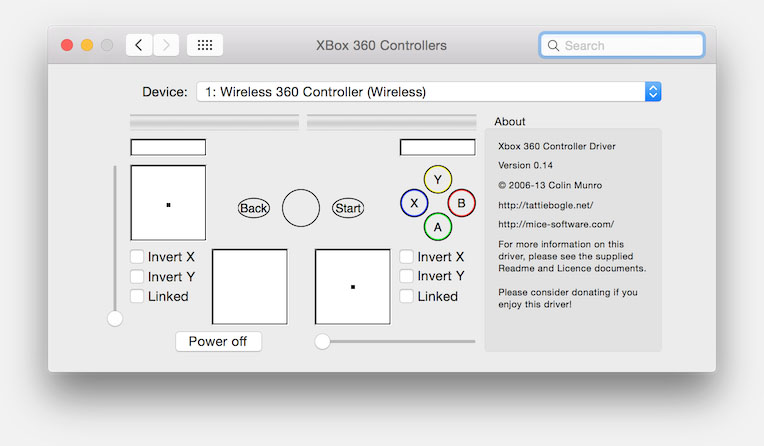This screenshot has height=446, width=764.
Task: Go forward with the right chevron
Action: pos(166,45)
